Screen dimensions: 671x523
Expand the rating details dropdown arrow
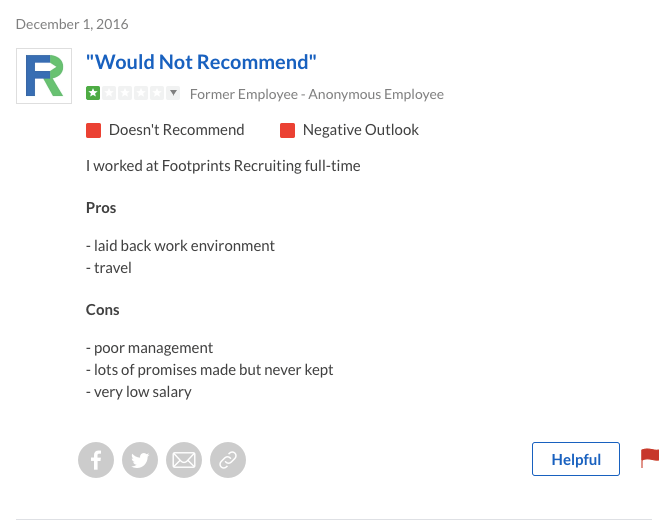(173, 94)
